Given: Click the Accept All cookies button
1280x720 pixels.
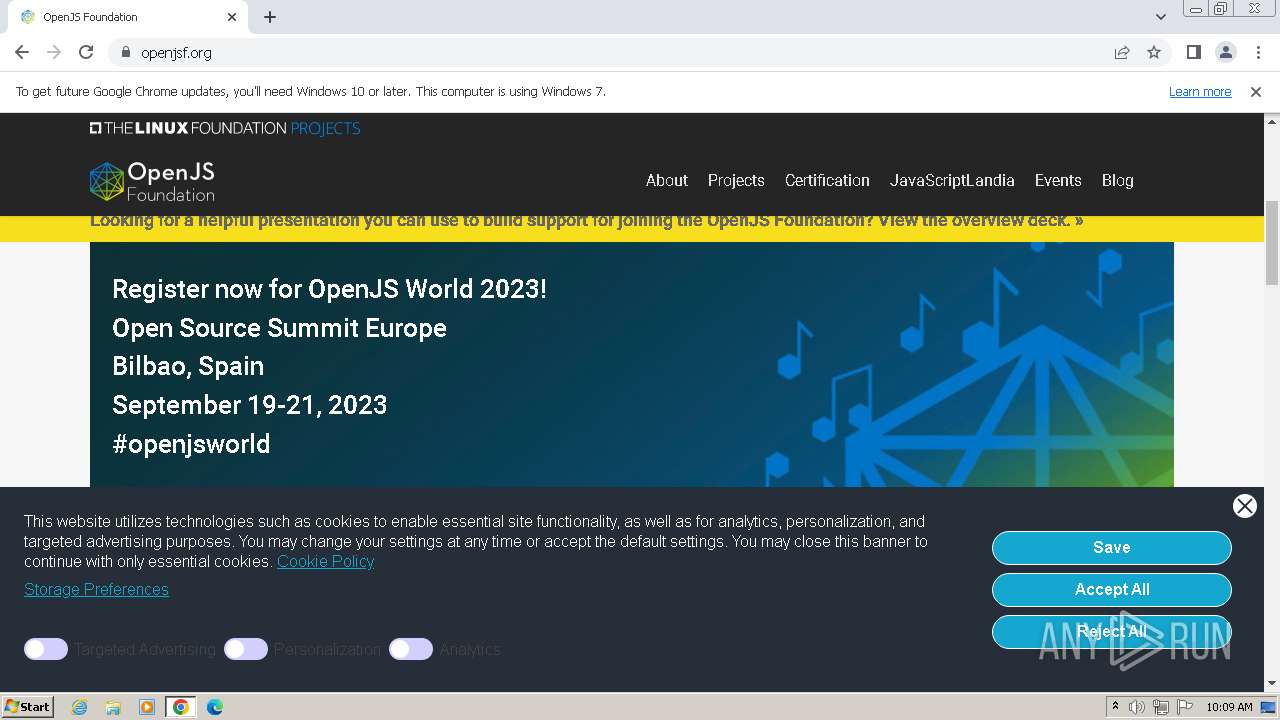Looking at the screenshot, I should (1111, 589).
